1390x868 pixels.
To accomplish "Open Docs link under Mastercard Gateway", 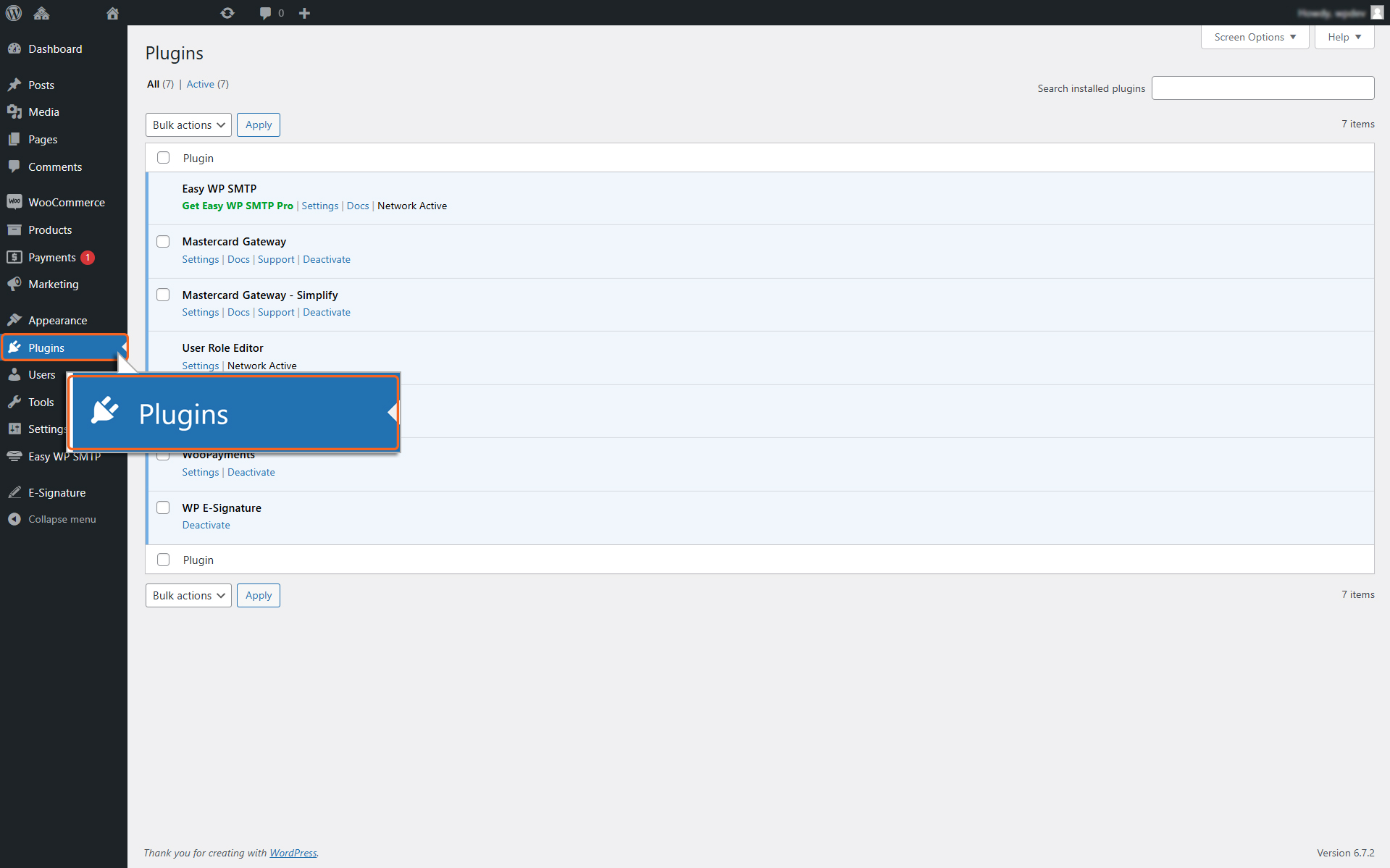I will coord(238,259).
